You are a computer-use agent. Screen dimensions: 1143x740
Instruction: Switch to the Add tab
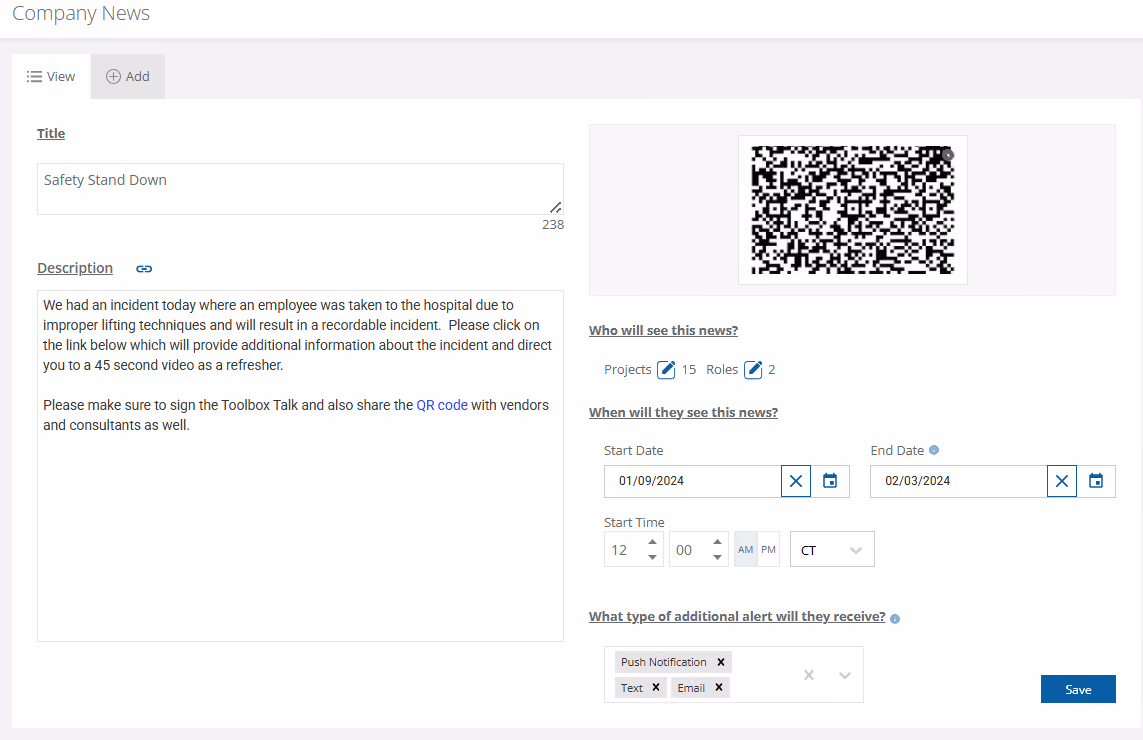click(x=128, y=77)
